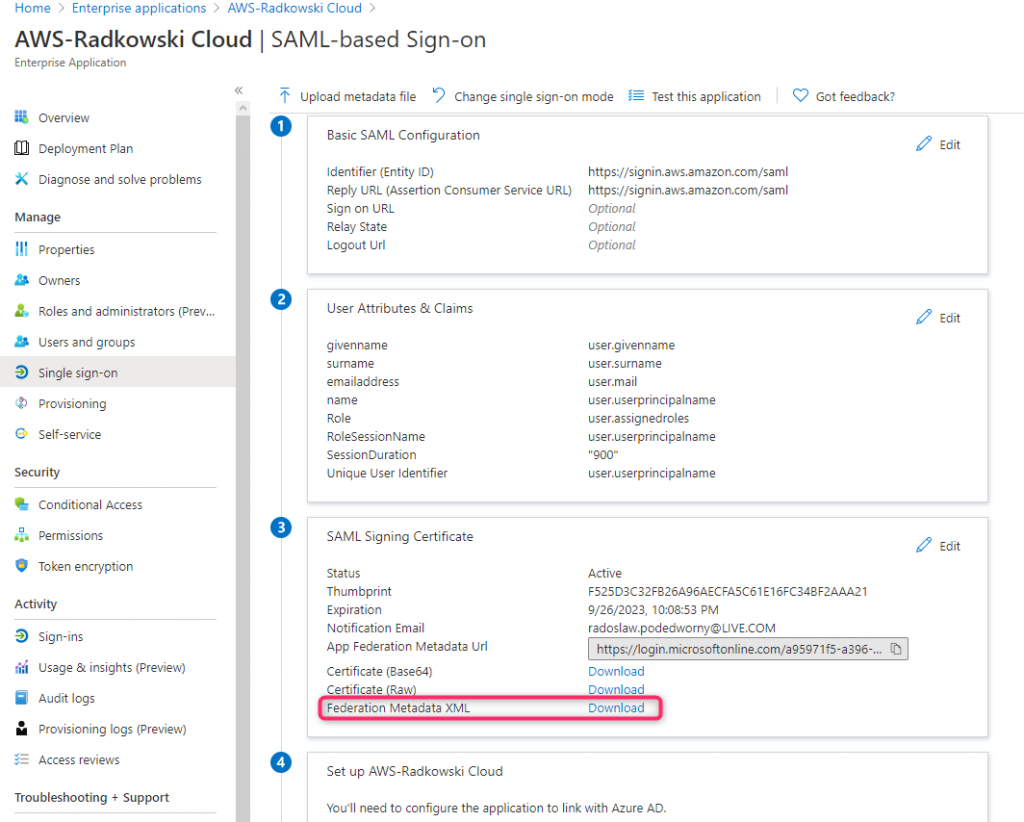
Task: Click the Provisioning logs person icon
Action: point(22,728)
